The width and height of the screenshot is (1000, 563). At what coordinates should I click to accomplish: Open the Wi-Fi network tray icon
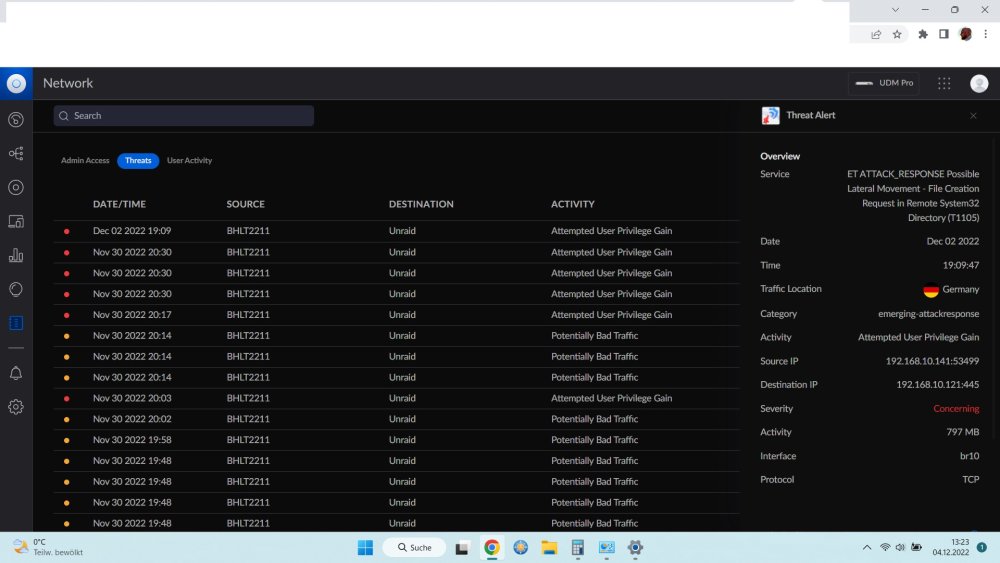tap(885, 548)
